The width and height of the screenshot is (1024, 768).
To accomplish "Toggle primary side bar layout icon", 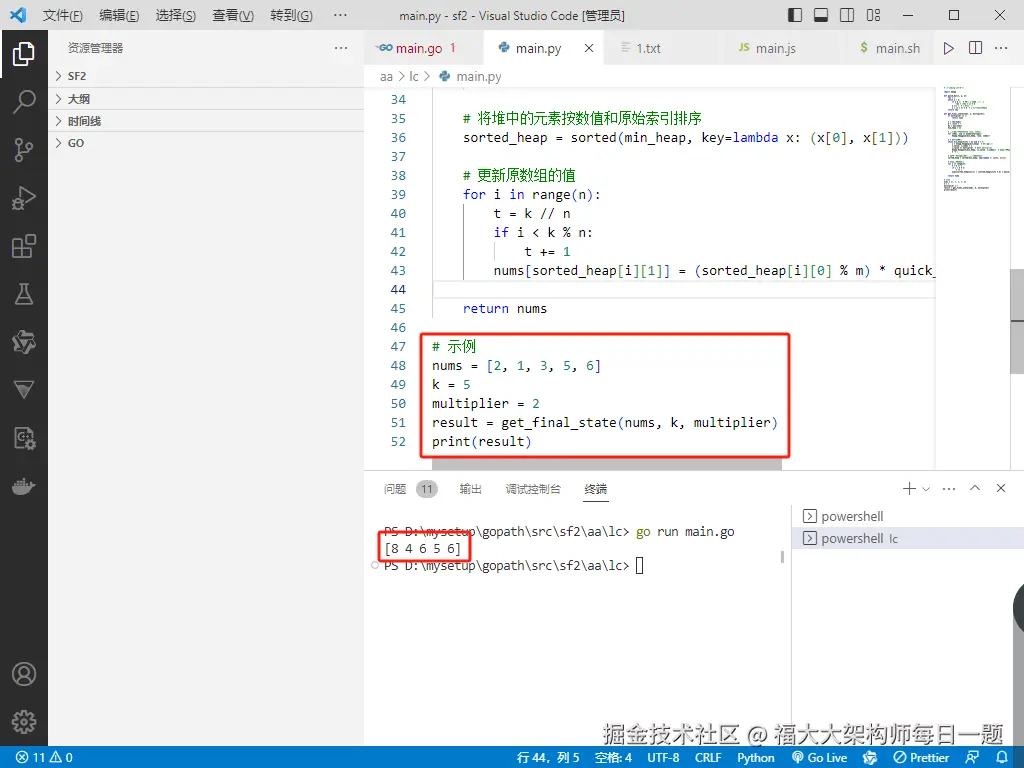I will click(795, 15).
